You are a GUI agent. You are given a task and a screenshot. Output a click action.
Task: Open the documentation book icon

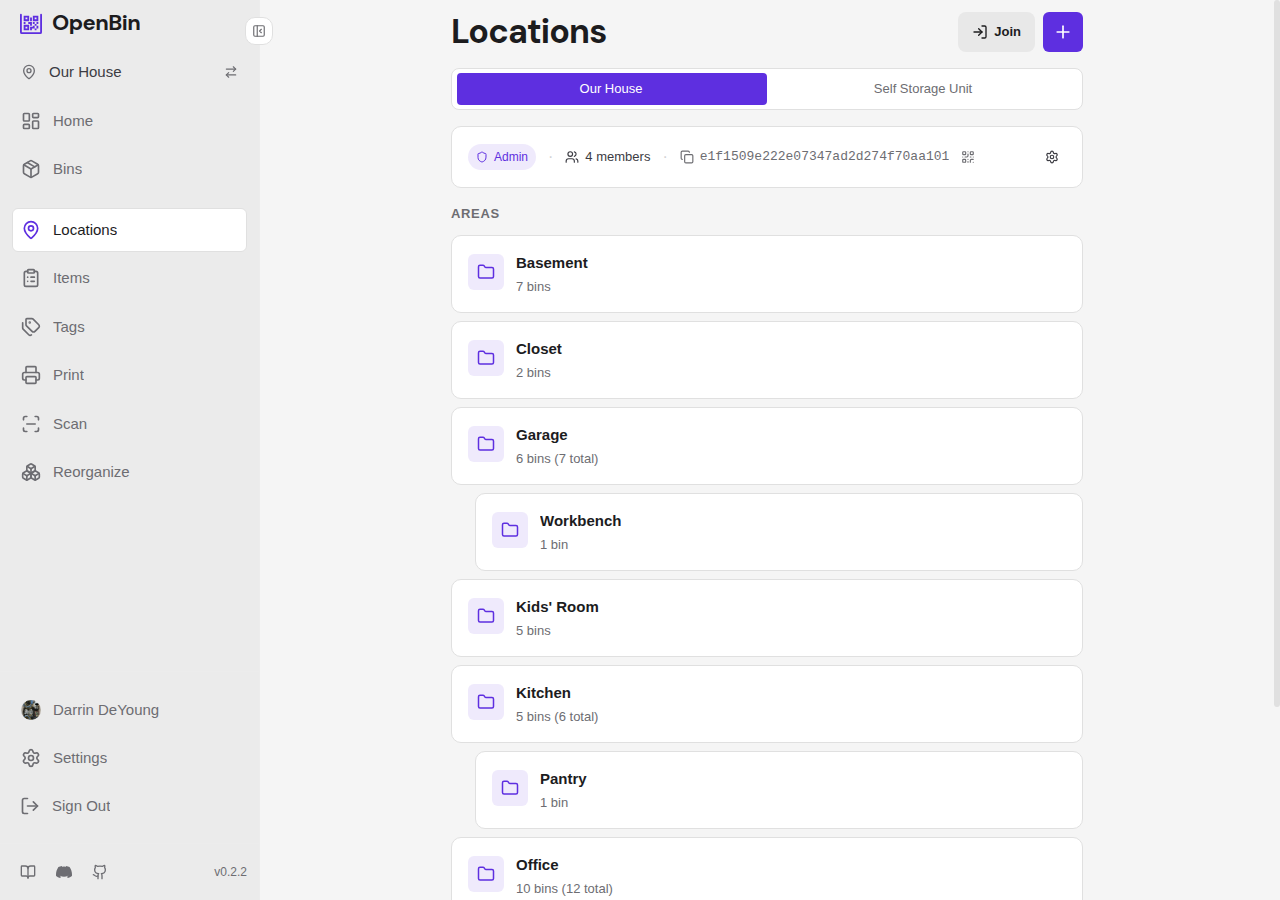28,872
